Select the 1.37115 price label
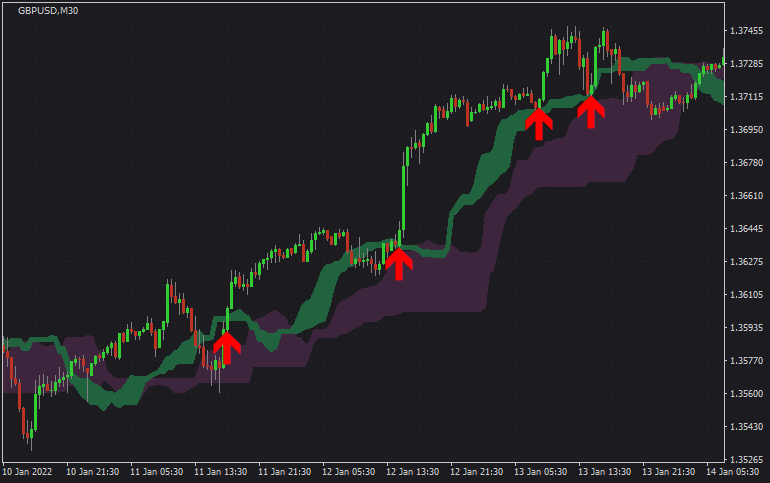770x483 pixels. tap(746, 97)
